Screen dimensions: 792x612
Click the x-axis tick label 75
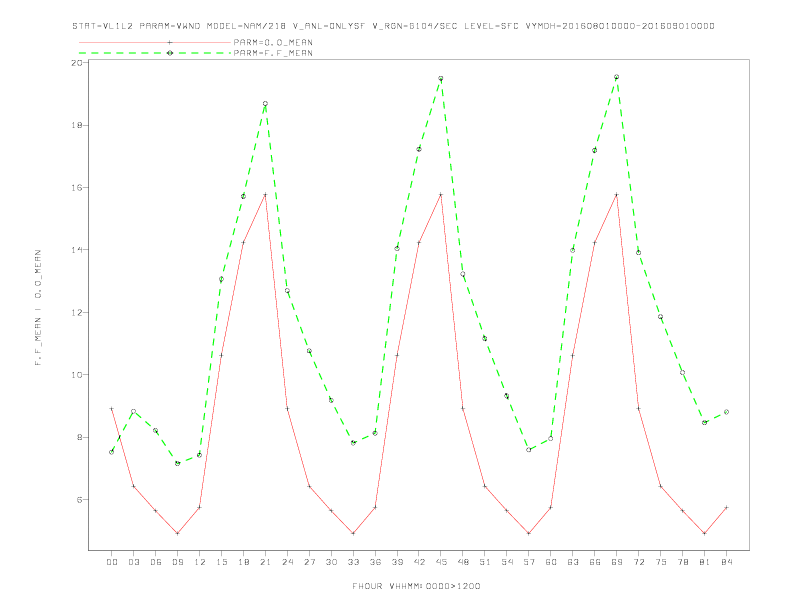(x=661, y=562)
